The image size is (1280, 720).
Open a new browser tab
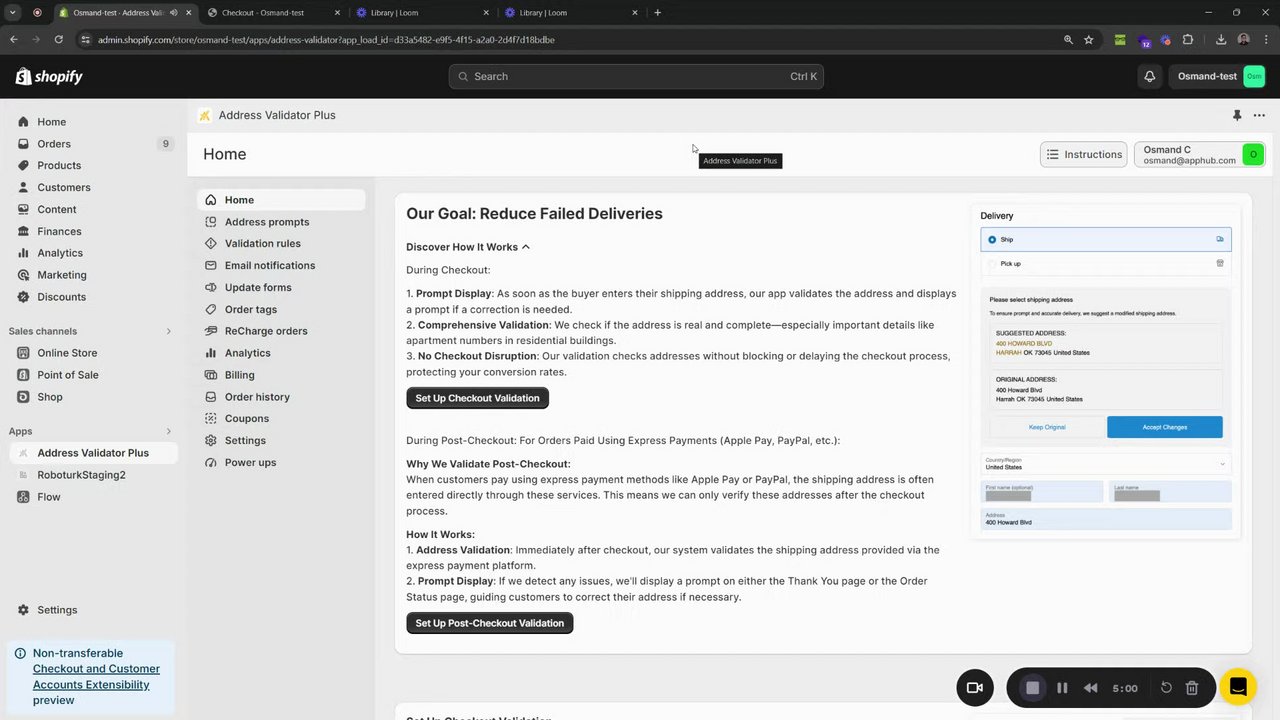(x=657, y=12)
